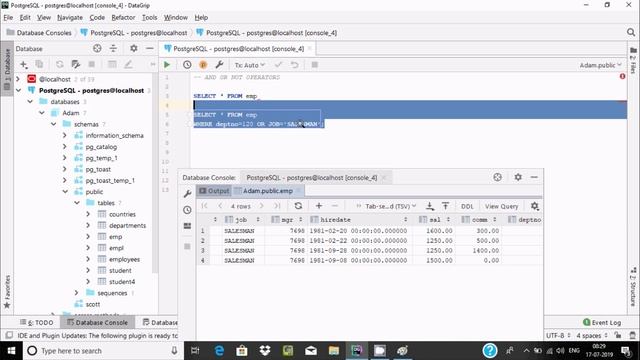Open results grid settings gear
Viewport: 640px width, 360px height.
535,206
